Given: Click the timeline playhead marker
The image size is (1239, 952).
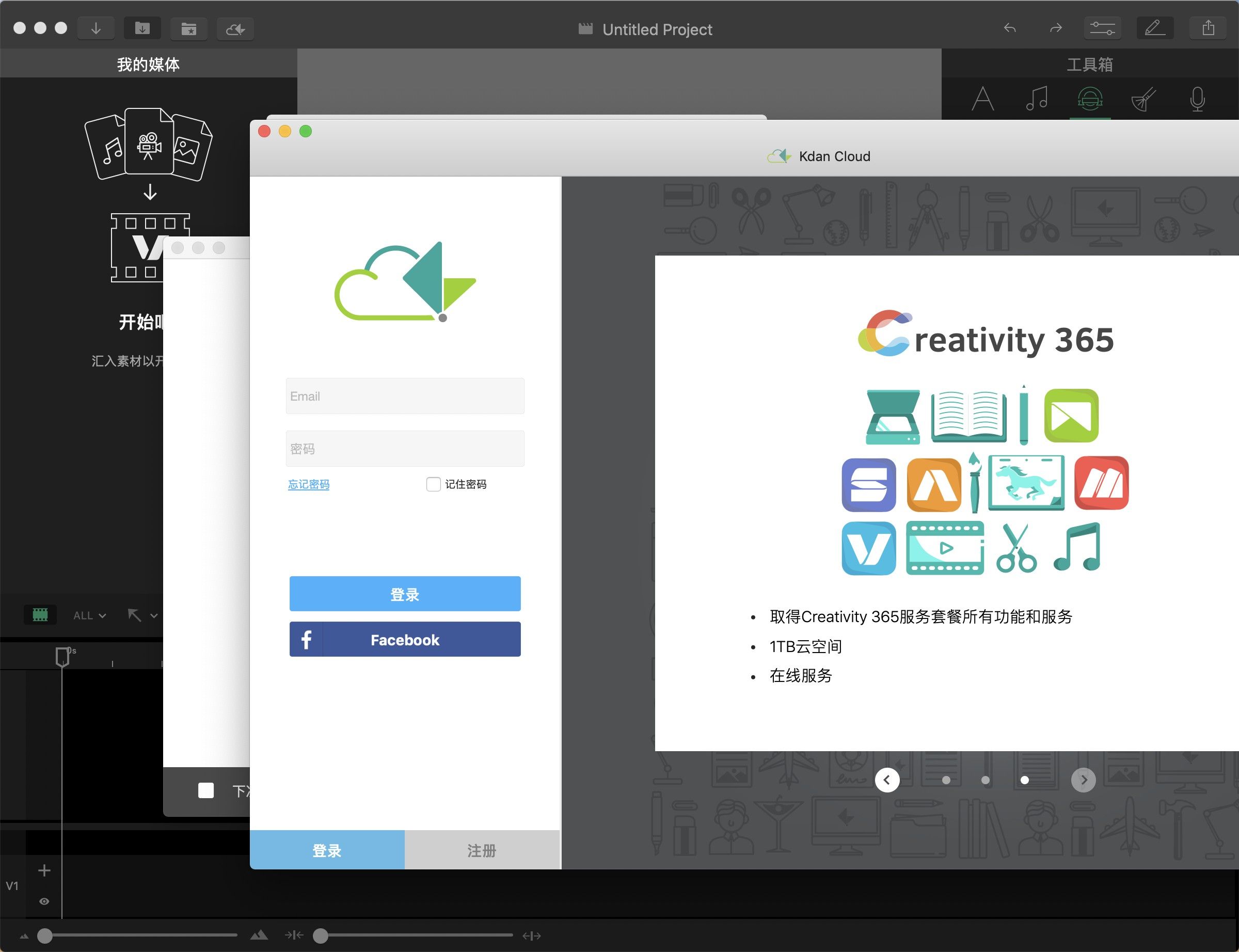Looking at the screenshot, I should click(62, 657).
